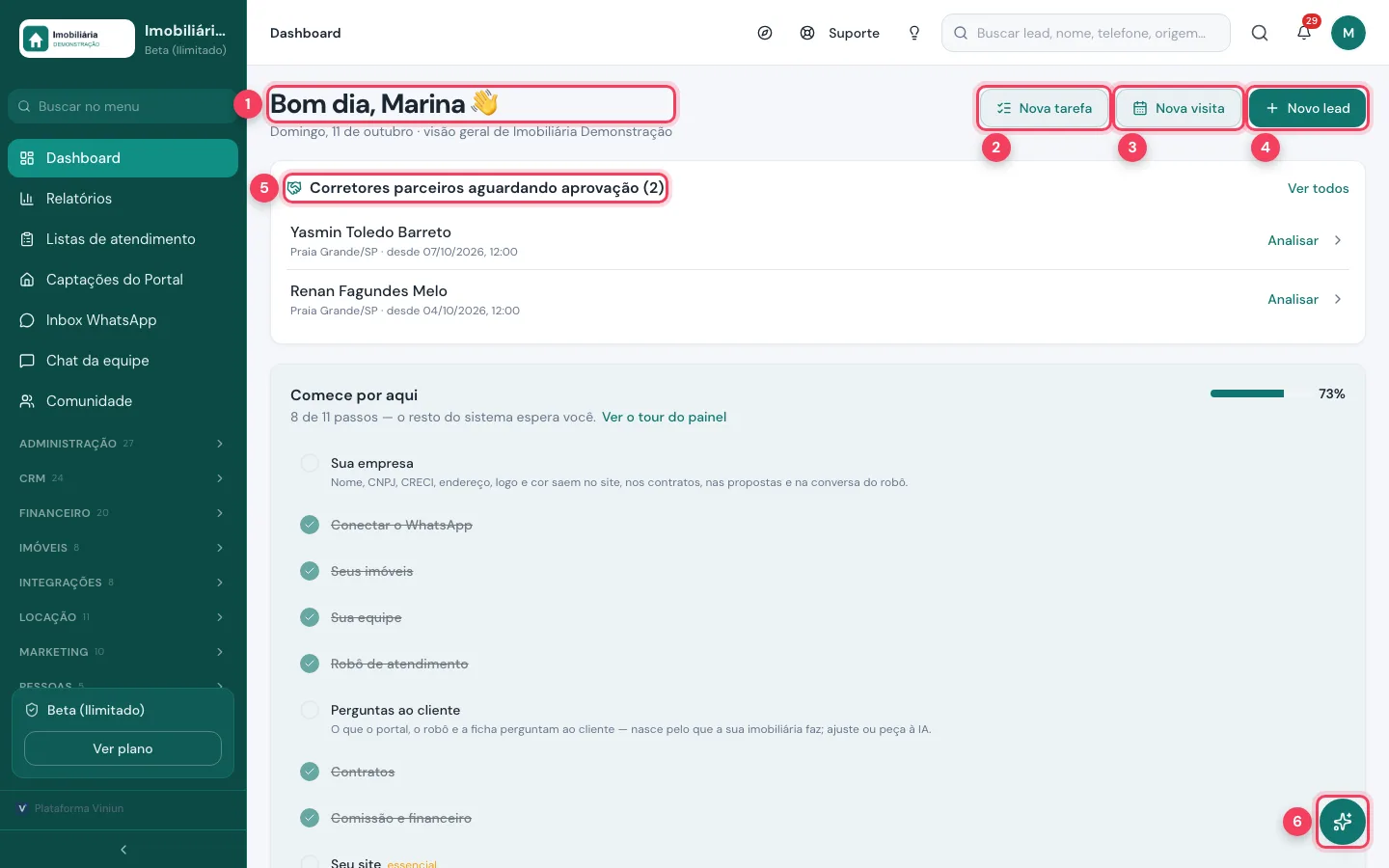Expand the FINANCEIRO menu section
Image resolution: width=1389 pixels, height=868 pixels.
tap(123, 513)
